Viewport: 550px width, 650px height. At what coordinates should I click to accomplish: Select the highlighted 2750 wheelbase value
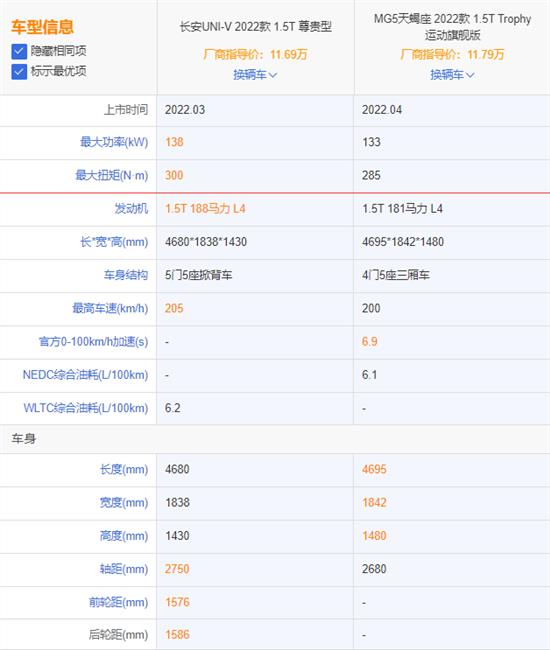click(177, 569)
